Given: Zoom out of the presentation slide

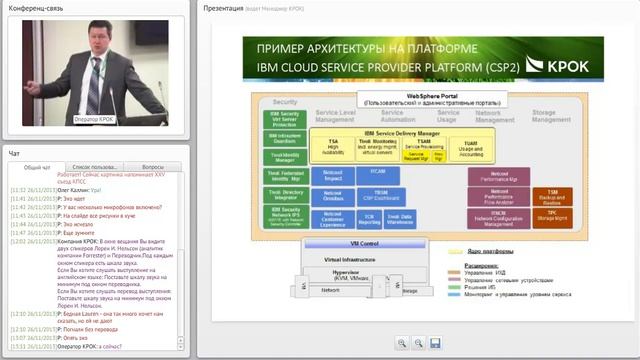Looking at the screenshot, I should pyautogui.click(x=418, y=343).
